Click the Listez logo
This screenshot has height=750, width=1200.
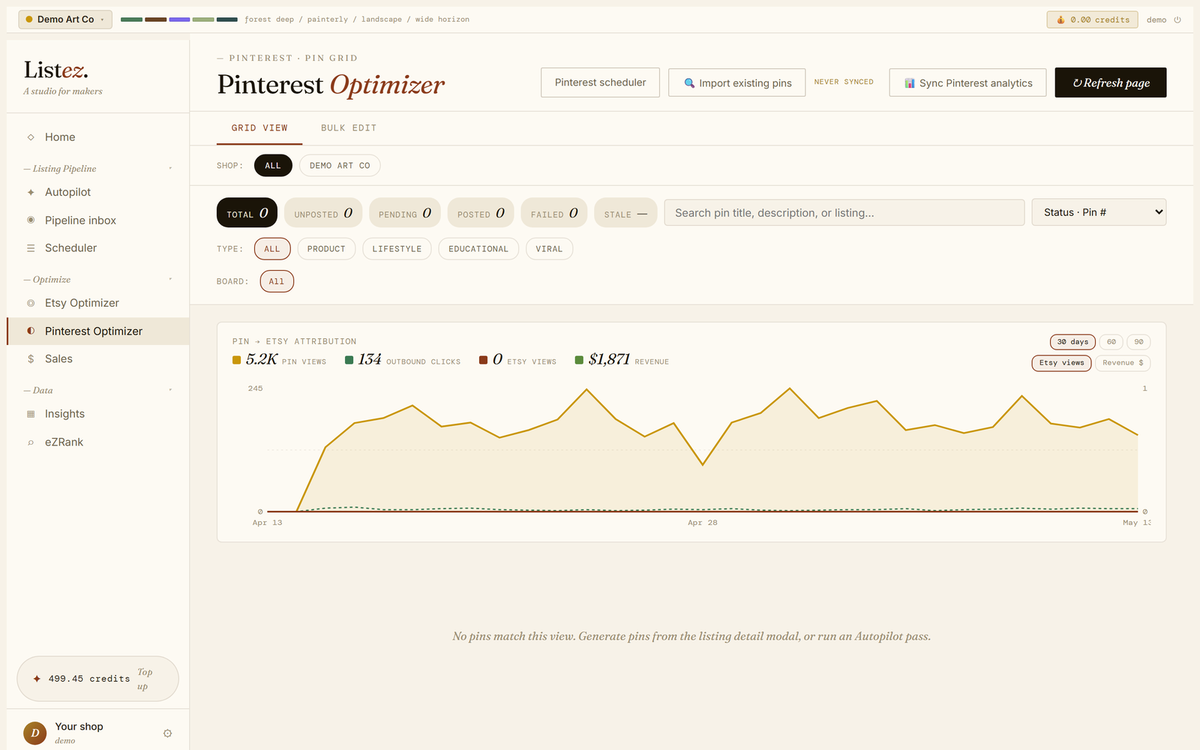click(56, 70)
